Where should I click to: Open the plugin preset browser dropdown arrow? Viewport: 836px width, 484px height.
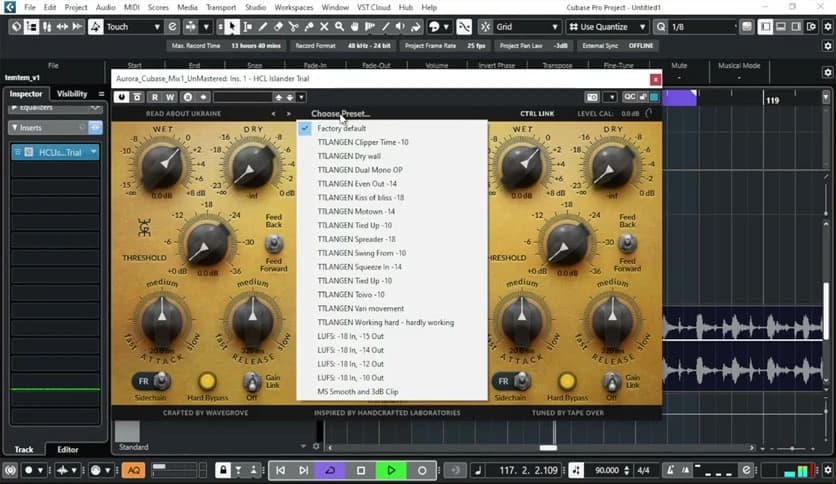[301, 97]
